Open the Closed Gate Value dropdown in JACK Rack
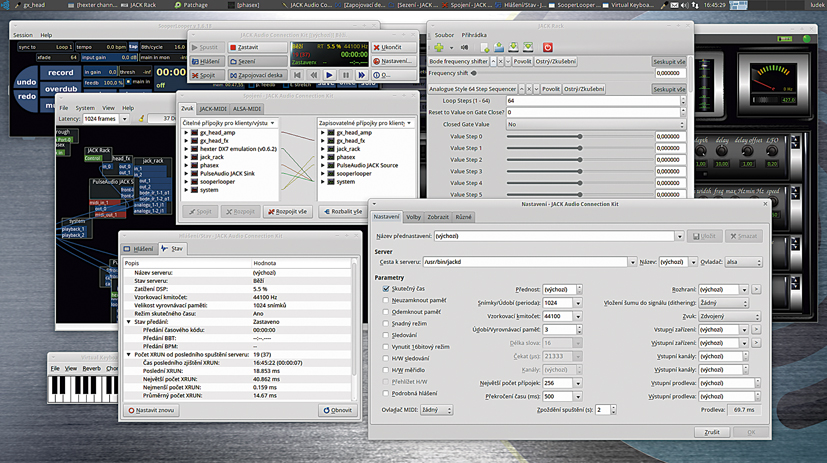827x463 pixels. [x=595, y=124]
